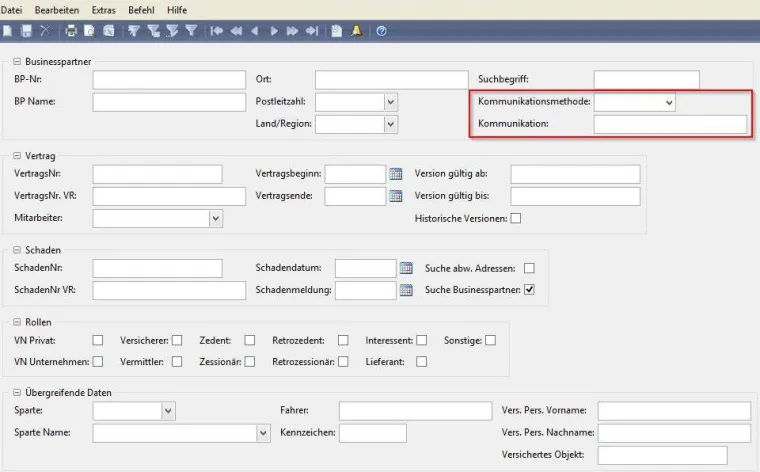
Task: Expand the Land/Region dropdown list
Action: 391,124
